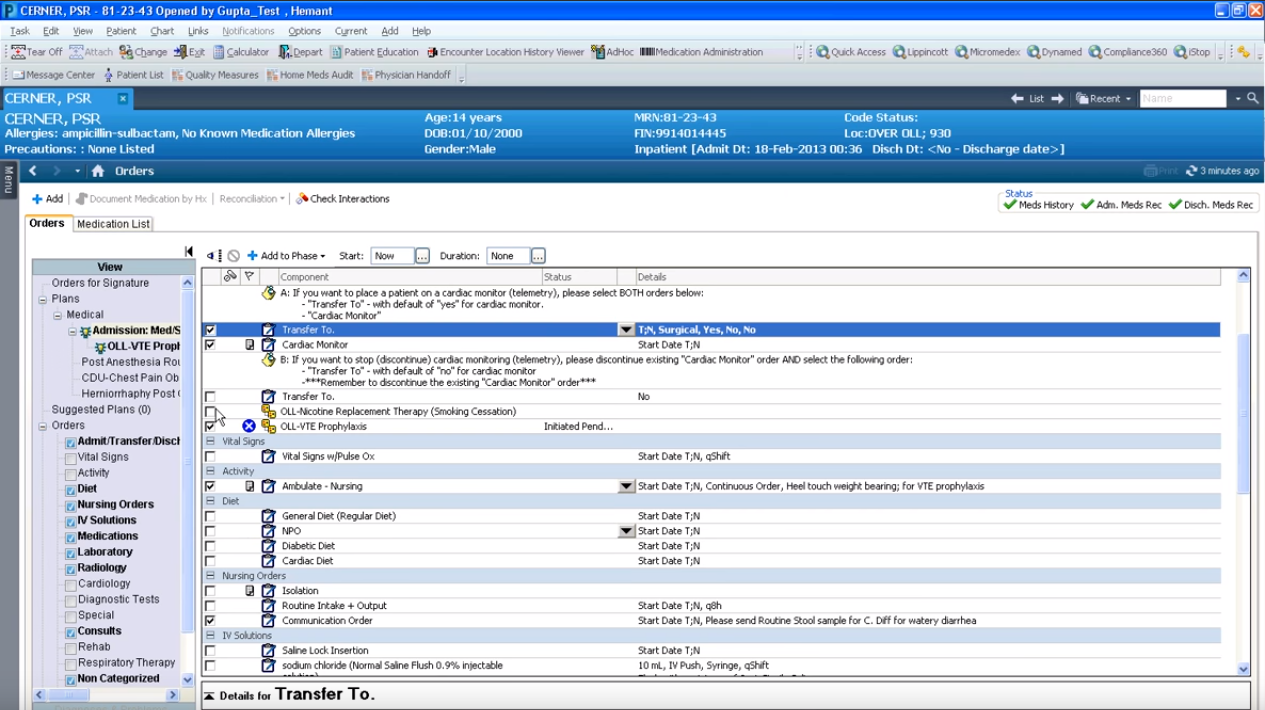
Task: Click the Home icon beside Orders
Action: click(98, 171)
